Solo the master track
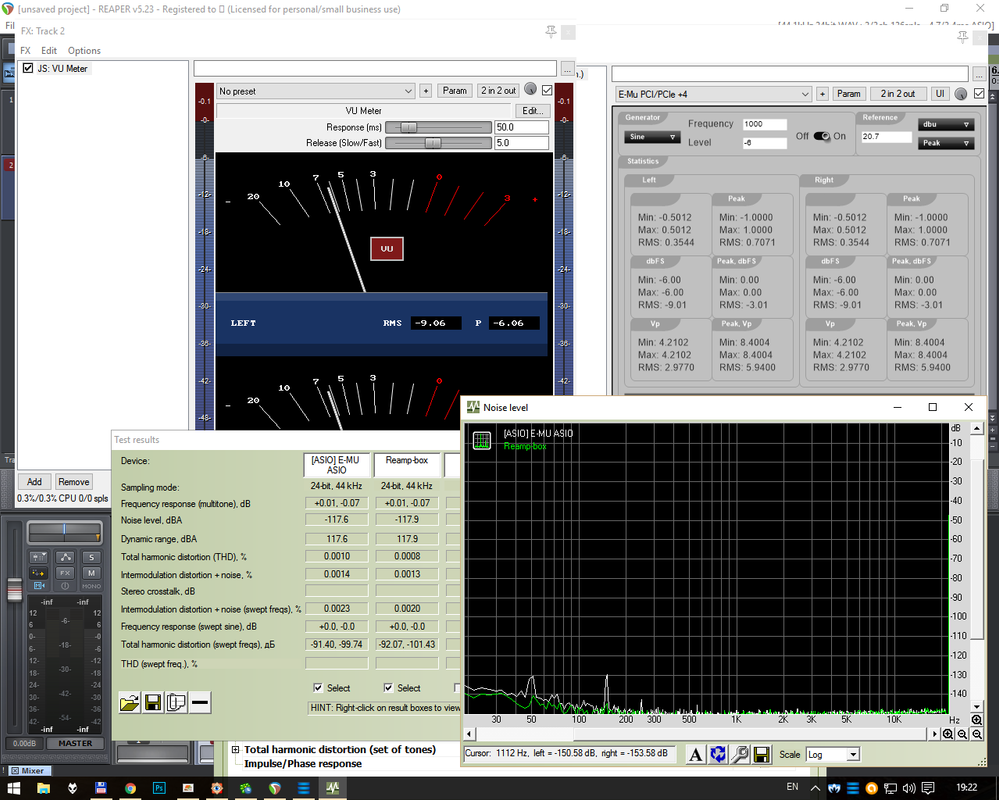Screen dimensions: 999x800 click(91, 557)
